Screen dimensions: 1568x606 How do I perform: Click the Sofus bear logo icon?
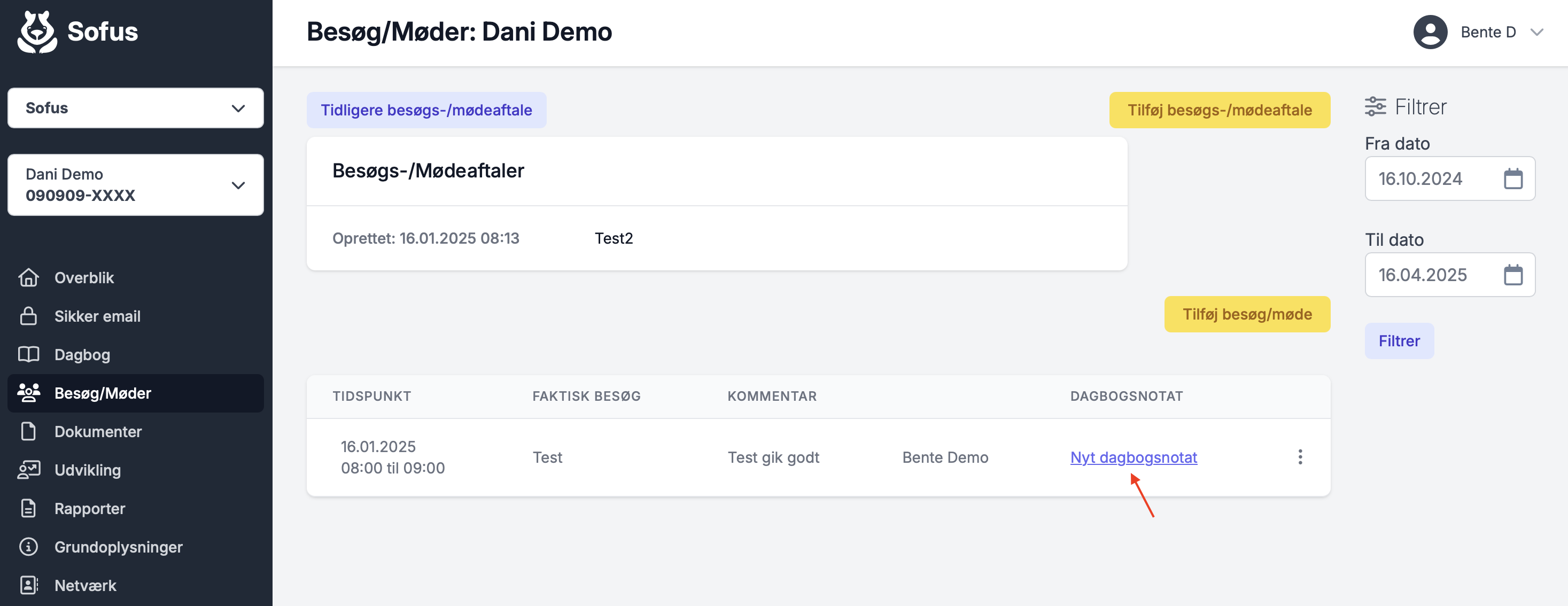point(37,32)
